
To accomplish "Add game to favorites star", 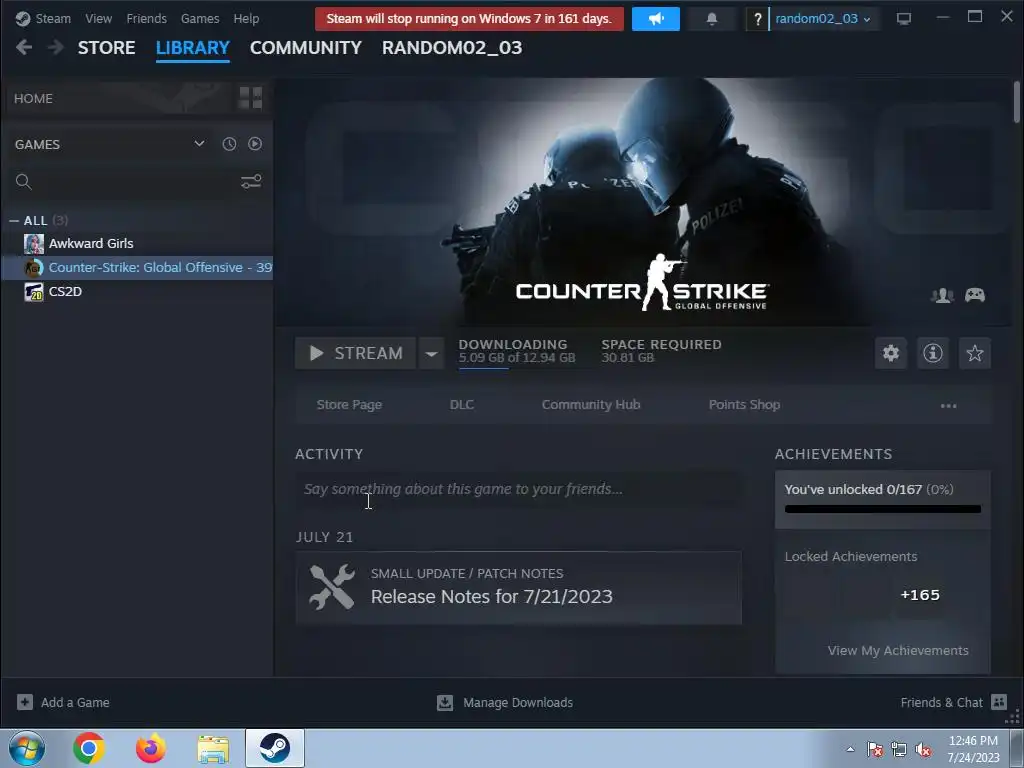I will (x=975, y=353).
